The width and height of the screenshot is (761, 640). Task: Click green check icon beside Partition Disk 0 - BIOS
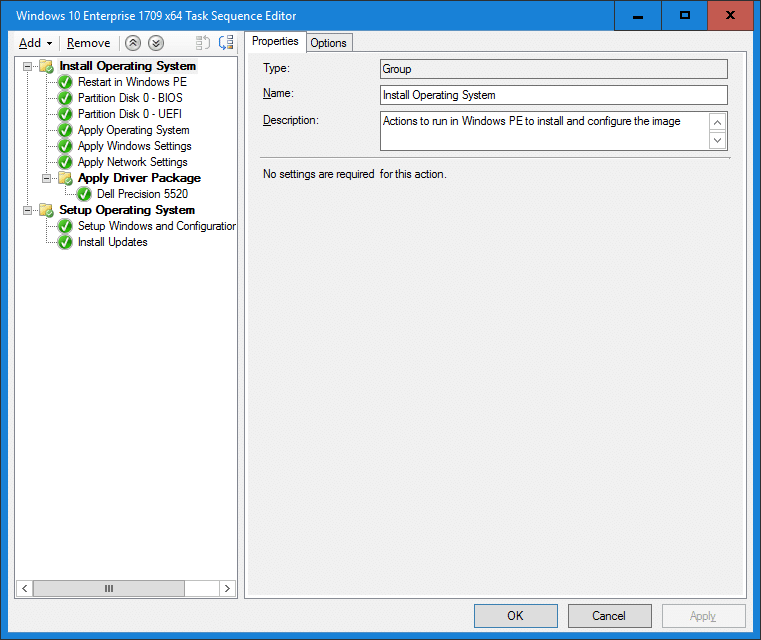65,98
